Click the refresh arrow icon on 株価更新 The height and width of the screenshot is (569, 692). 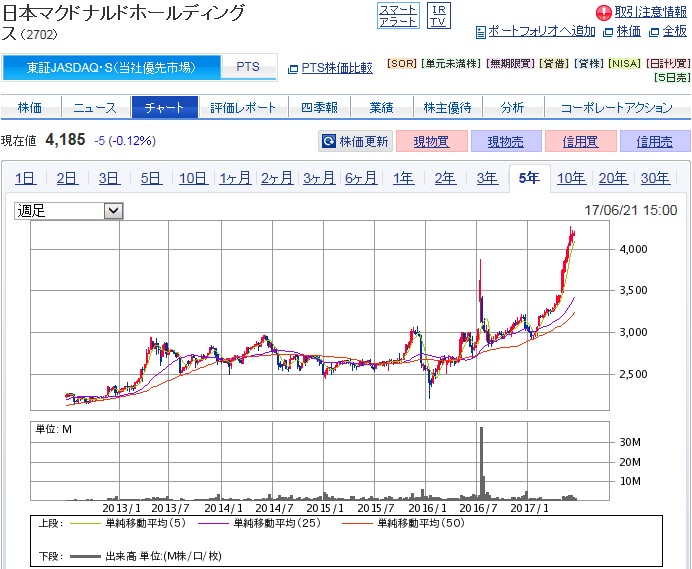pos(329,141)
